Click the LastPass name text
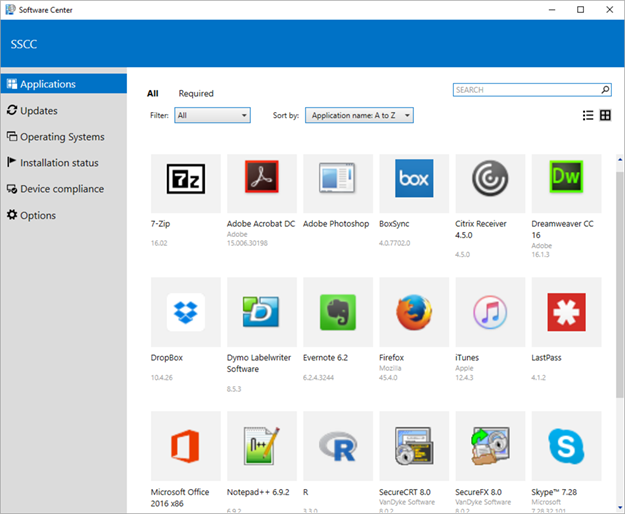The height and width of the screenshot is (514, 625). (546, 357)
